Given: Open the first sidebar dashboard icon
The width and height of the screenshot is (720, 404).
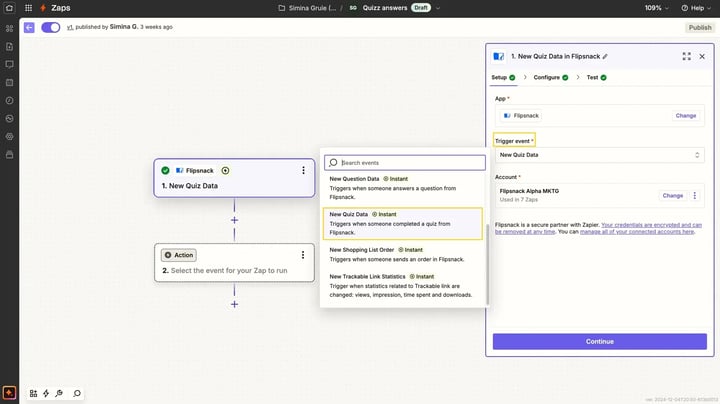Looking at the screenshot, I should pos(9,28).
